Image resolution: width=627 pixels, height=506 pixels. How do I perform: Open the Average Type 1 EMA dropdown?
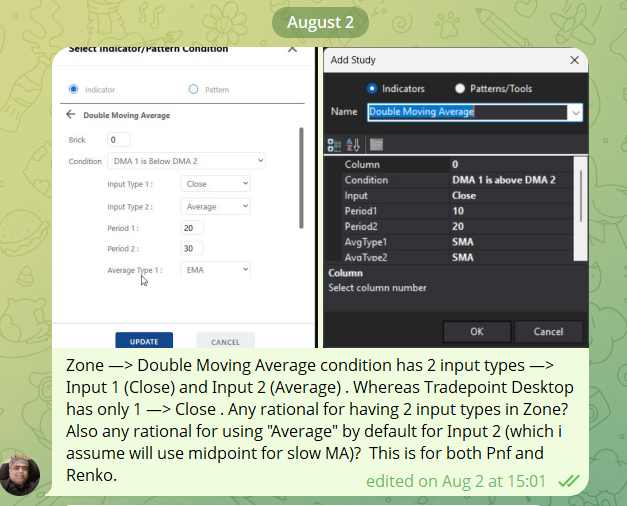point(216,270)
